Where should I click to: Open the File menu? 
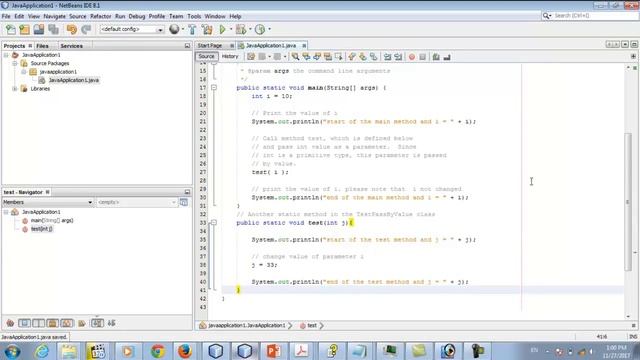coord(6,16)
